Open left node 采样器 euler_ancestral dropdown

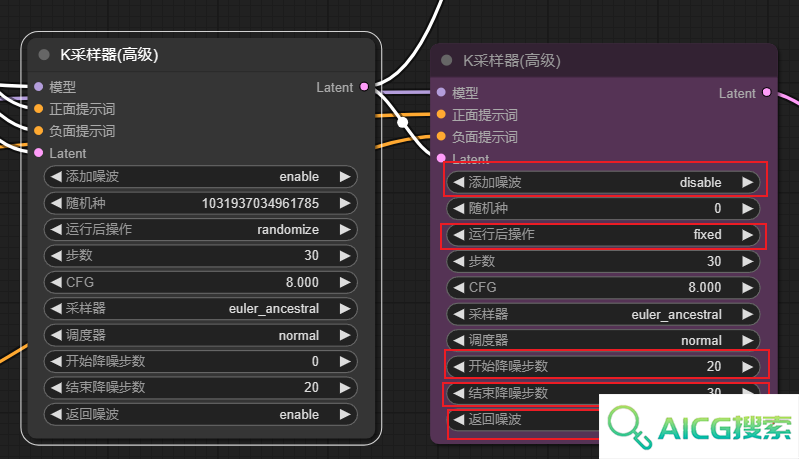coord(201,309)
